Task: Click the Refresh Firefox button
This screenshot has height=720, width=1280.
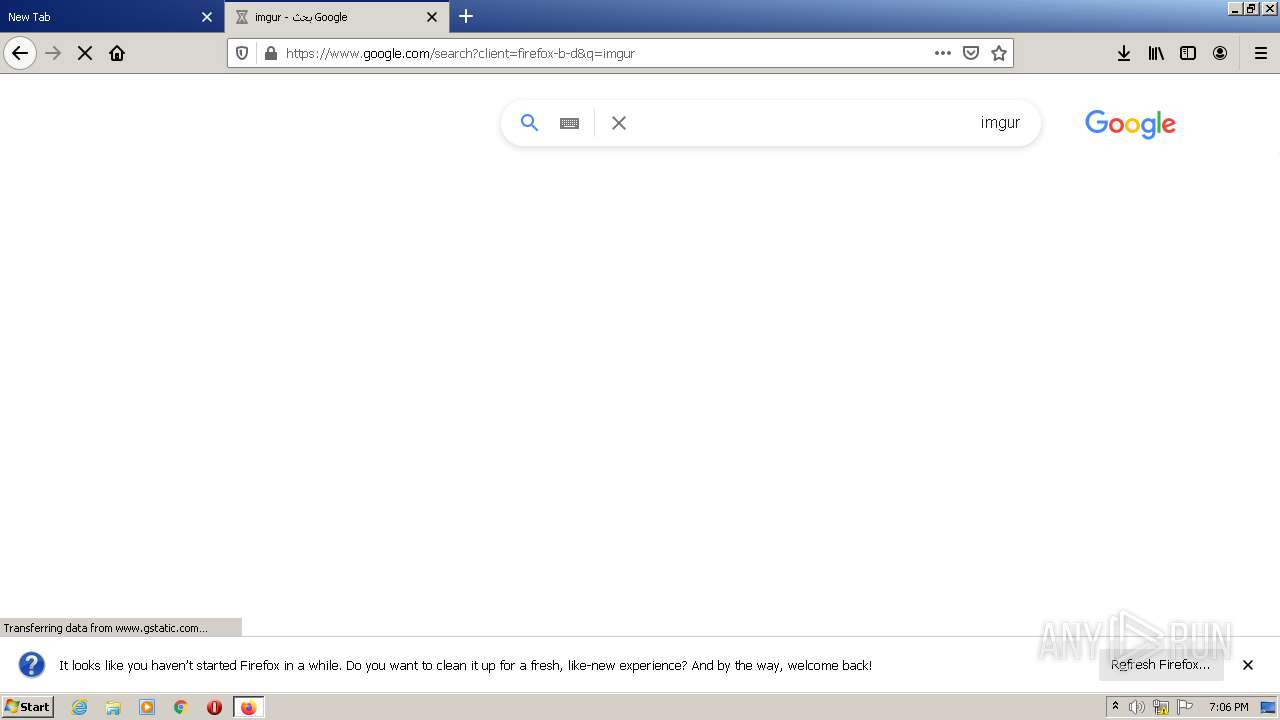Action: [1161, 665]
